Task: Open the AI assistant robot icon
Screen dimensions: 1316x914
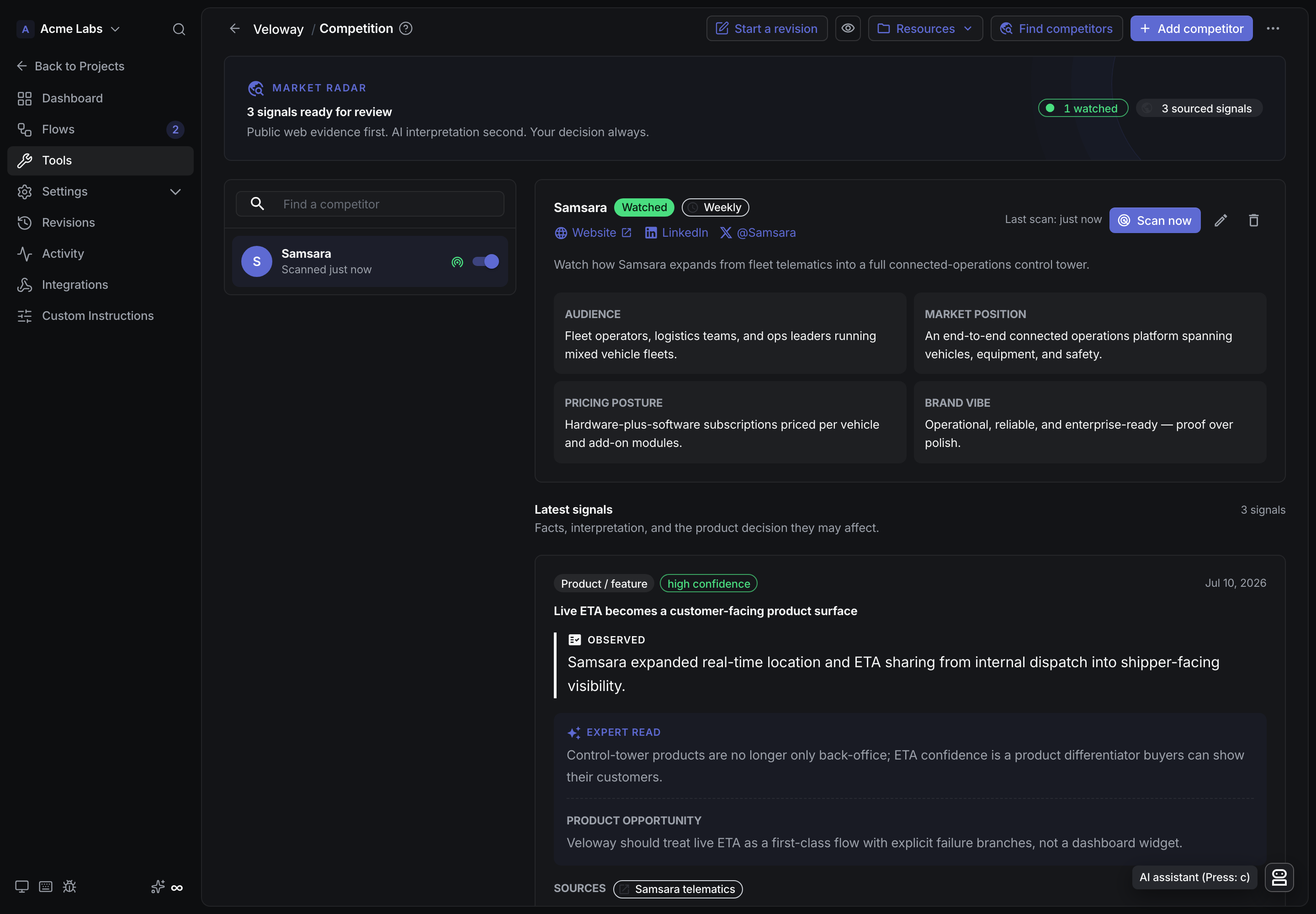Action: coord(1279,877)
